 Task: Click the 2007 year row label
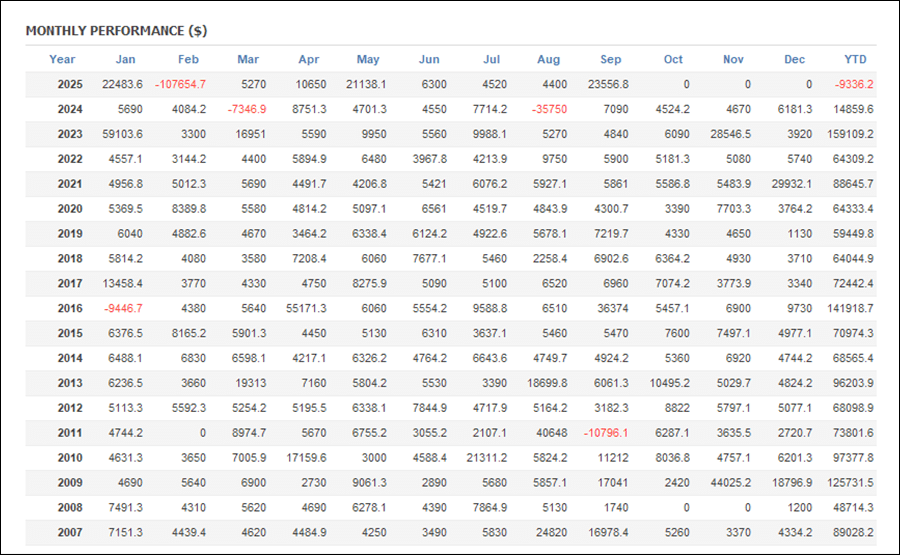(70, 534)
